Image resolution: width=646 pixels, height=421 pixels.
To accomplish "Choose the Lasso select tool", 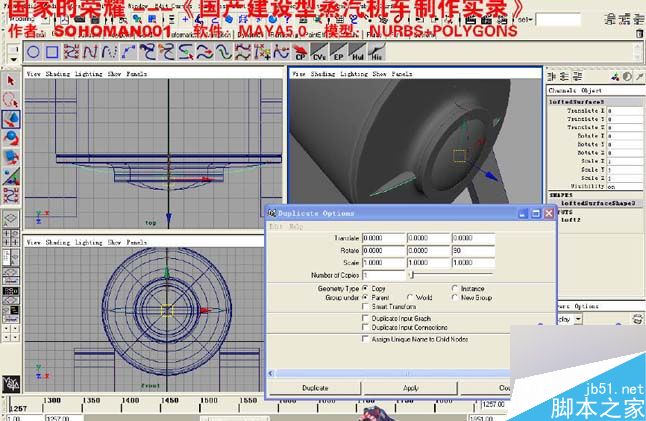I will 11,100.
